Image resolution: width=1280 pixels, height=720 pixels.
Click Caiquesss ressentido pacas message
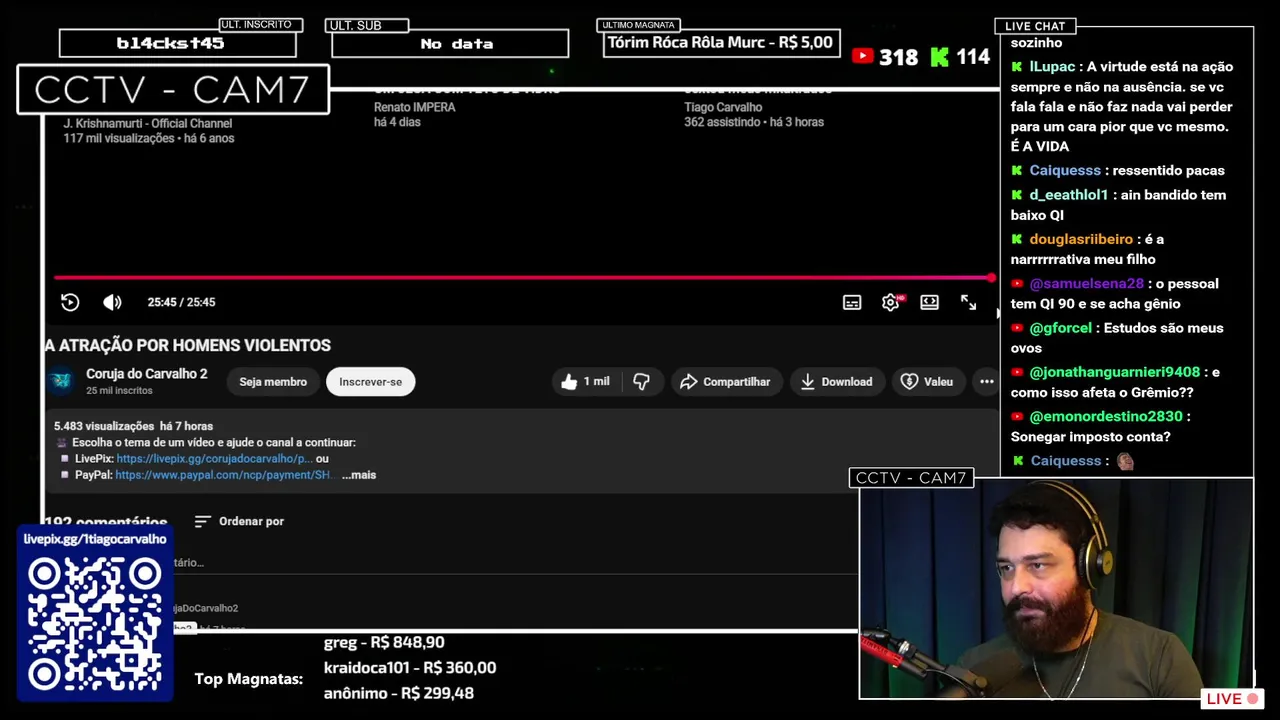click(x=1117, y=171)
